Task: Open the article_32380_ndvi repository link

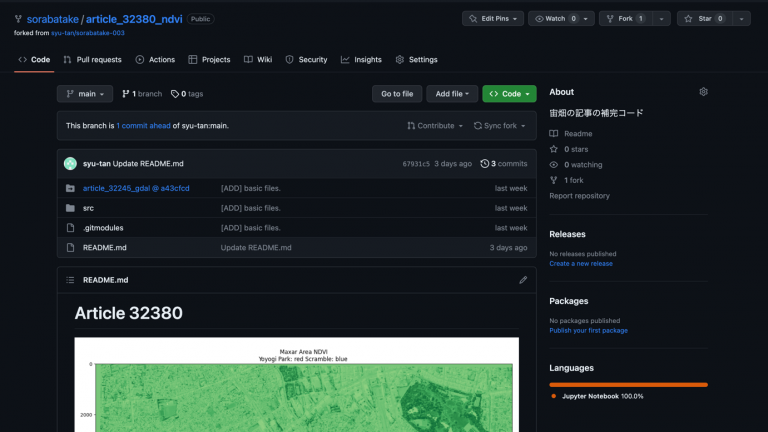Action: 134,19
